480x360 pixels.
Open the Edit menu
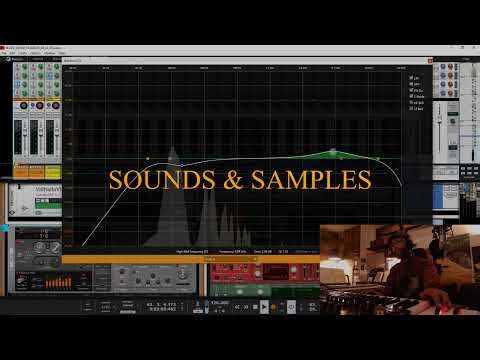[12, 53]
